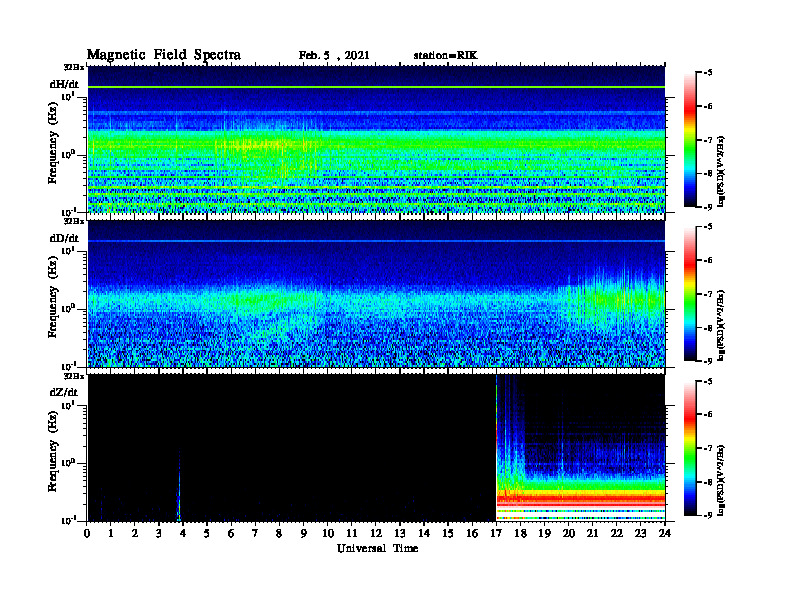This screenshot has width=792, height=612.
Task: Click hour 6 on the Universal Time axis
Action: (231, 534)
